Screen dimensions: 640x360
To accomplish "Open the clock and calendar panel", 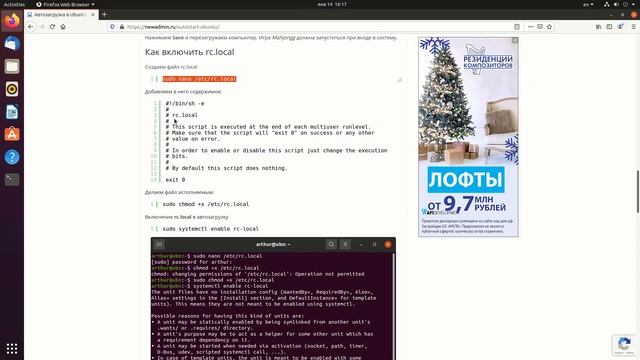I will (332, 4).
